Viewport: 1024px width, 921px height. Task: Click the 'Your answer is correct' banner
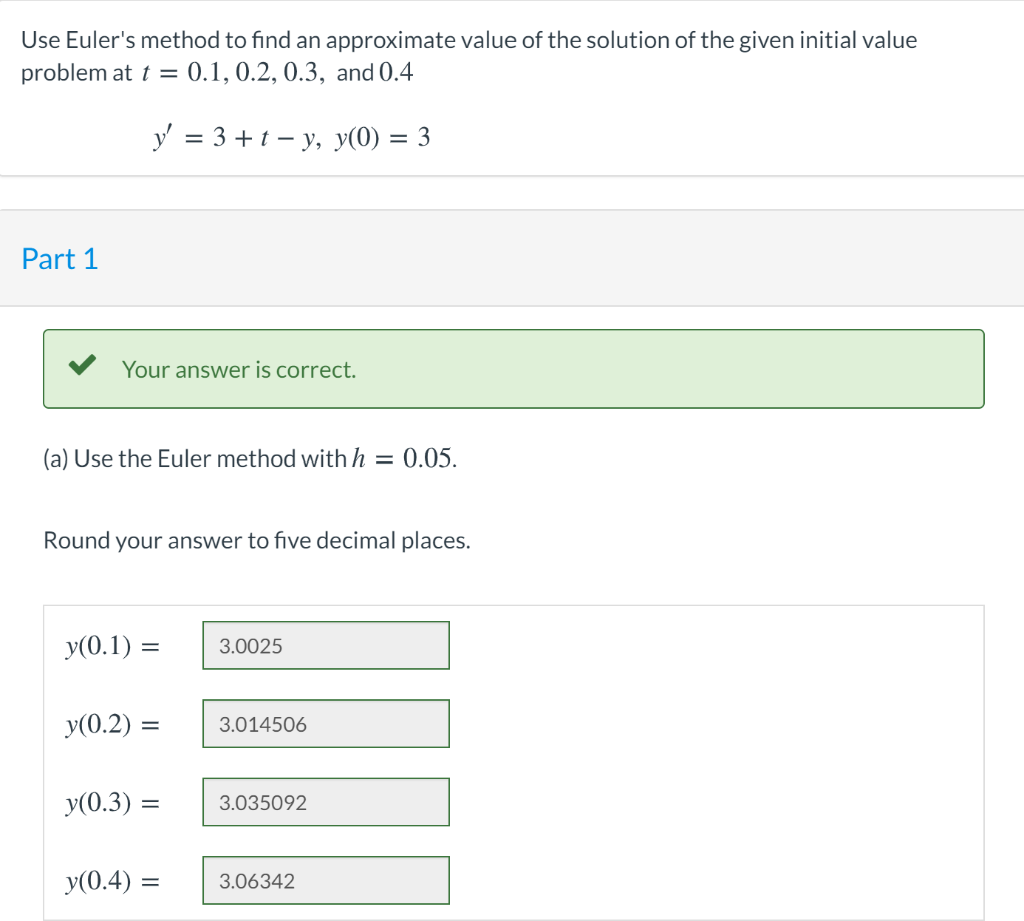pyautogui.click(x=513, y=369)
